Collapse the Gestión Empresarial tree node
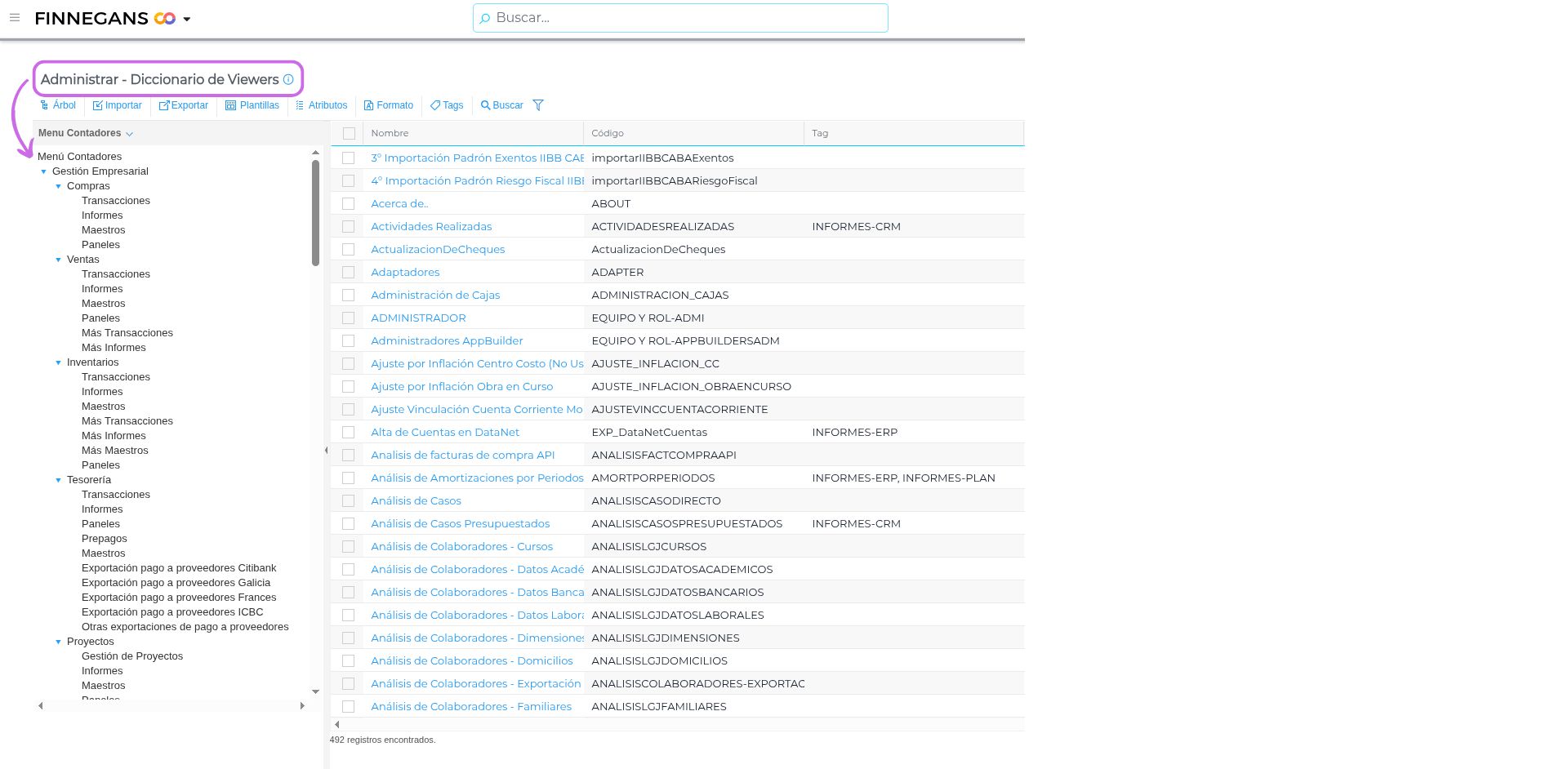 point(44,171)
